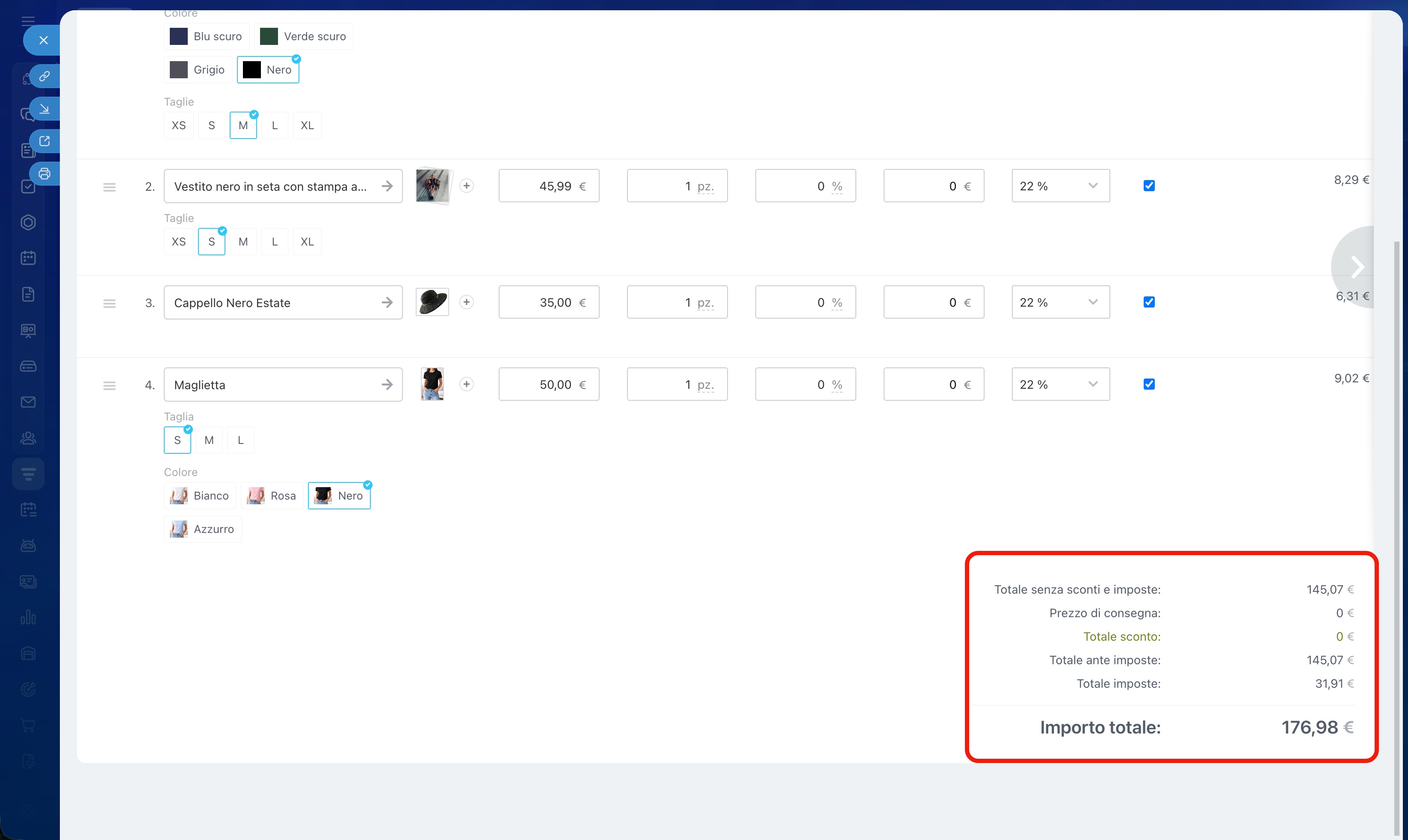
Task: Toggle the checkbox on the Maglietta row
Action: tap(1149, 385)
